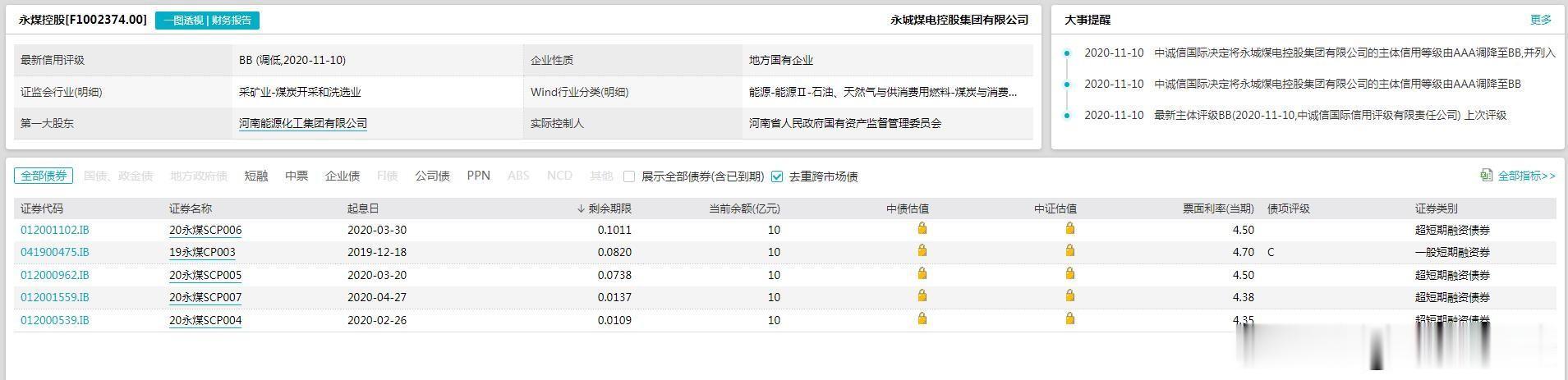Switch to 中票 bond tab

coord(297,176)
